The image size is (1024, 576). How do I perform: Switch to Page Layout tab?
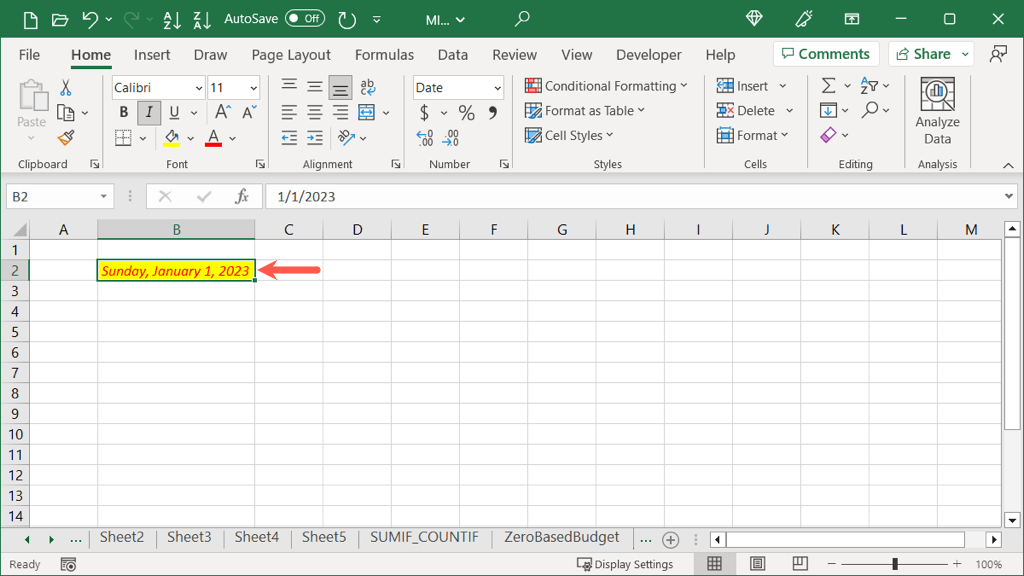click(x=291, y=55)
